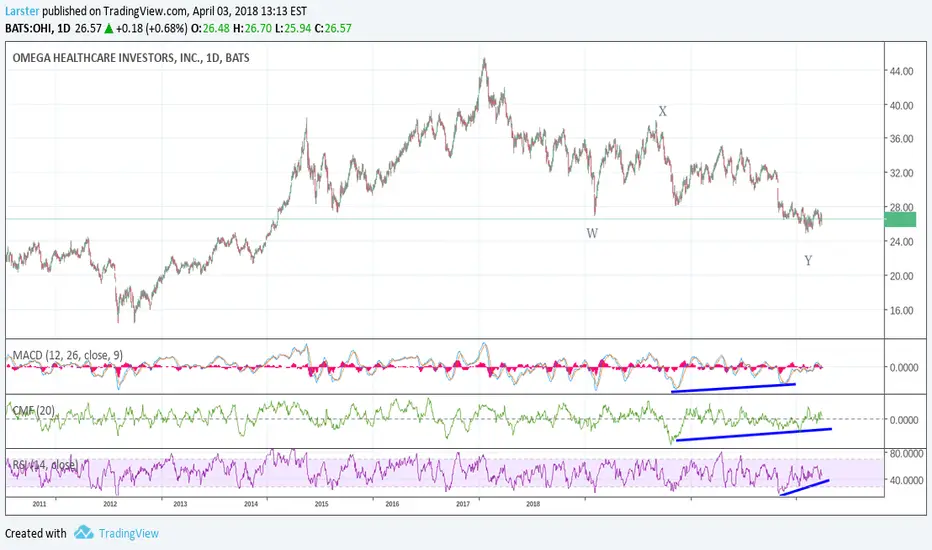Click the H:26.70 high value

[252, 29]
